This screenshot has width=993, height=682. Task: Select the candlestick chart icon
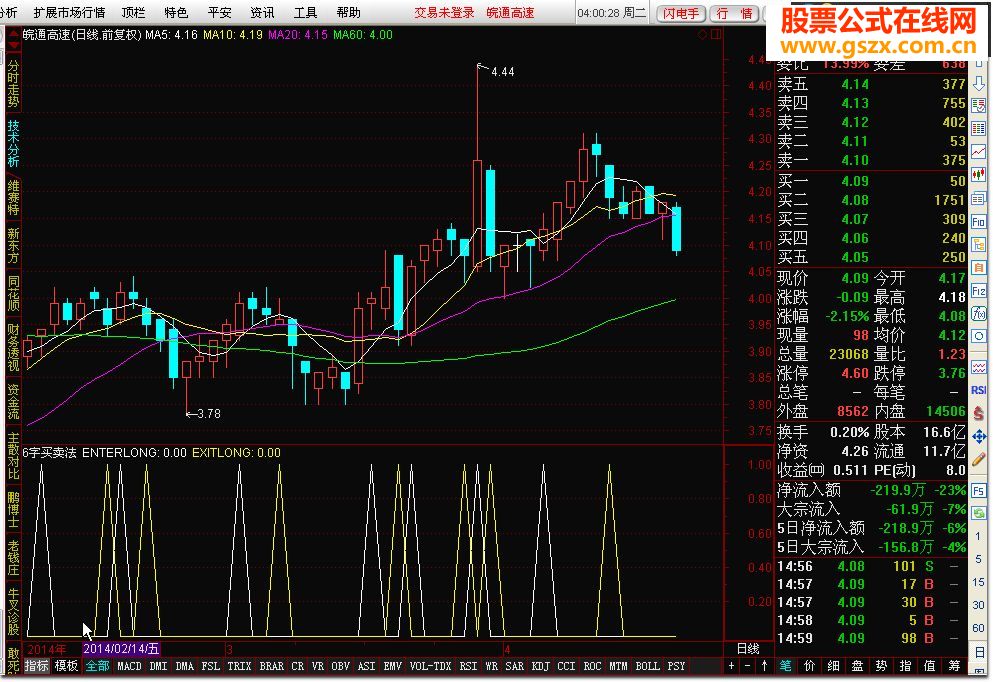979,174
